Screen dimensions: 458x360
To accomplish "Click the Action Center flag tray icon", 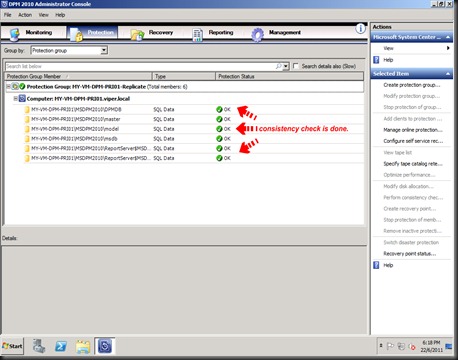I will [390, 346].
